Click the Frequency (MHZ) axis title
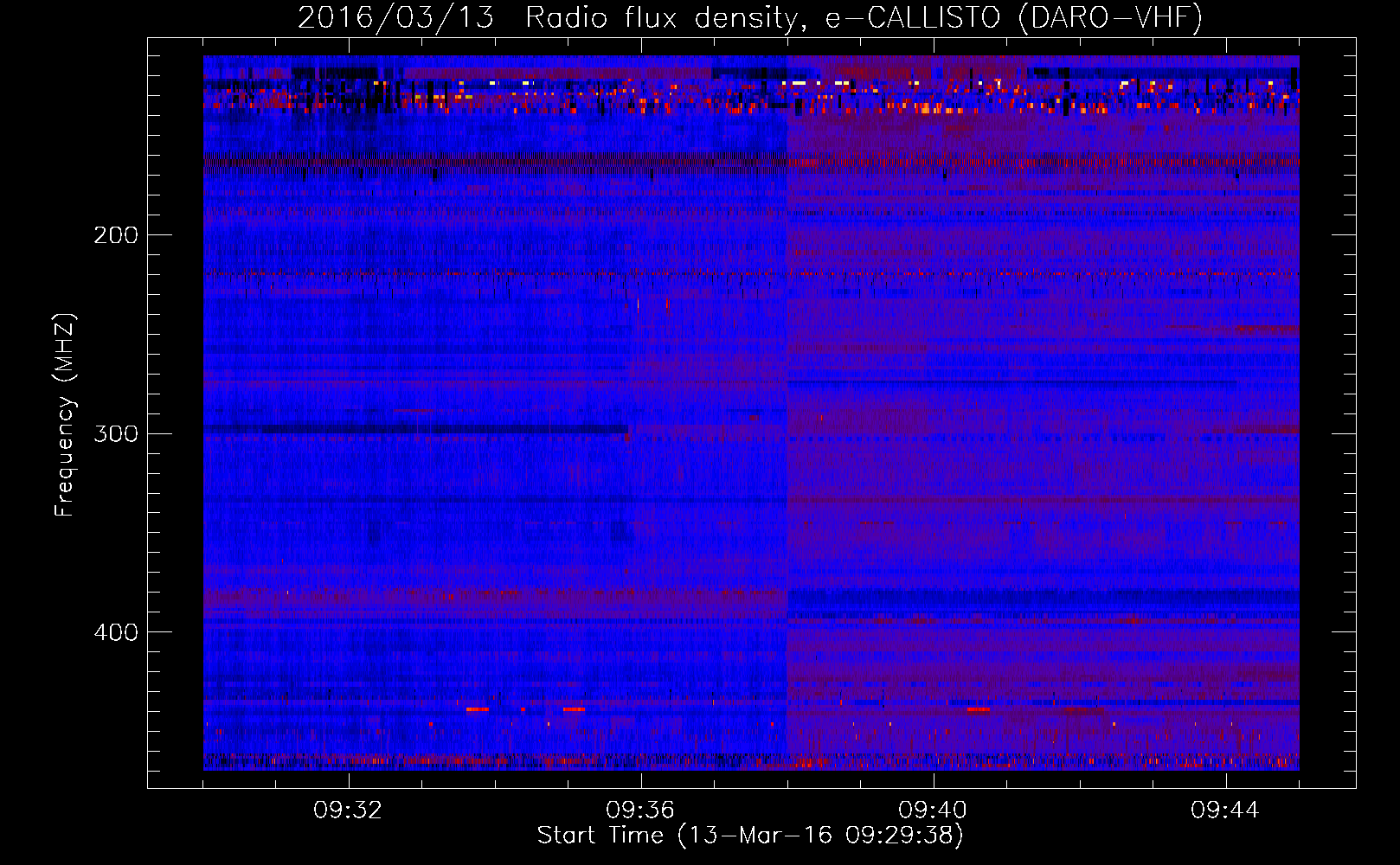The width and height of the screenshot is (1400, 865). [65, 415]
